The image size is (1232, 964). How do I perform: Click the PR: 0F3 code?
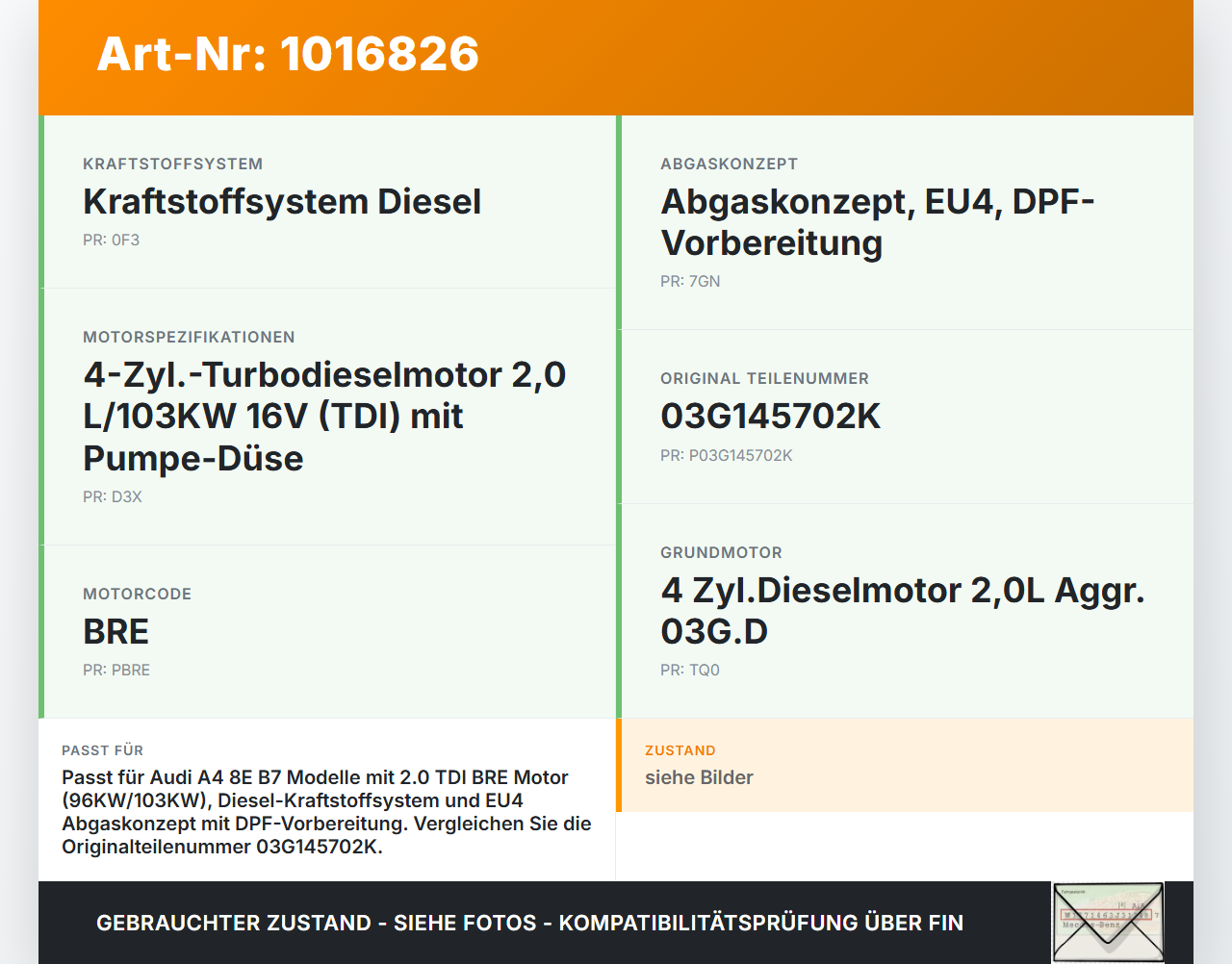112,241
